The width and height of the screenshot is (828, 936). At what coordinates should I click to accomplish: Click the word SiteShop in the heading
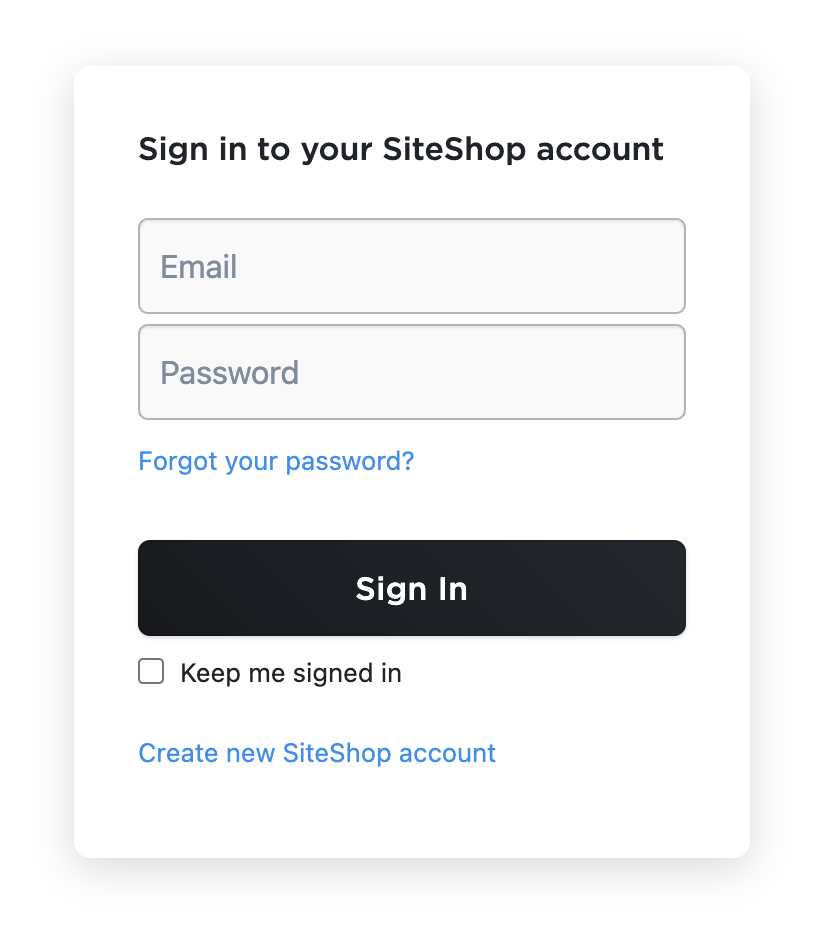454,149
